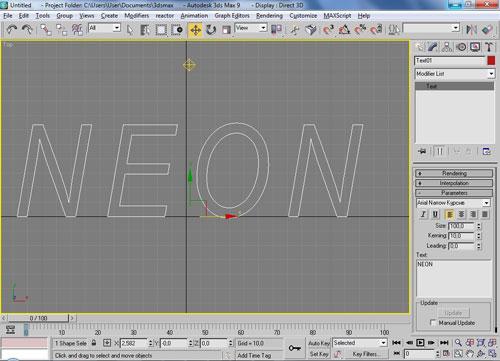This screenshot has width=500, height=361.
Task: Open the Select by Name dialog
Action: [x=145, y=30]
